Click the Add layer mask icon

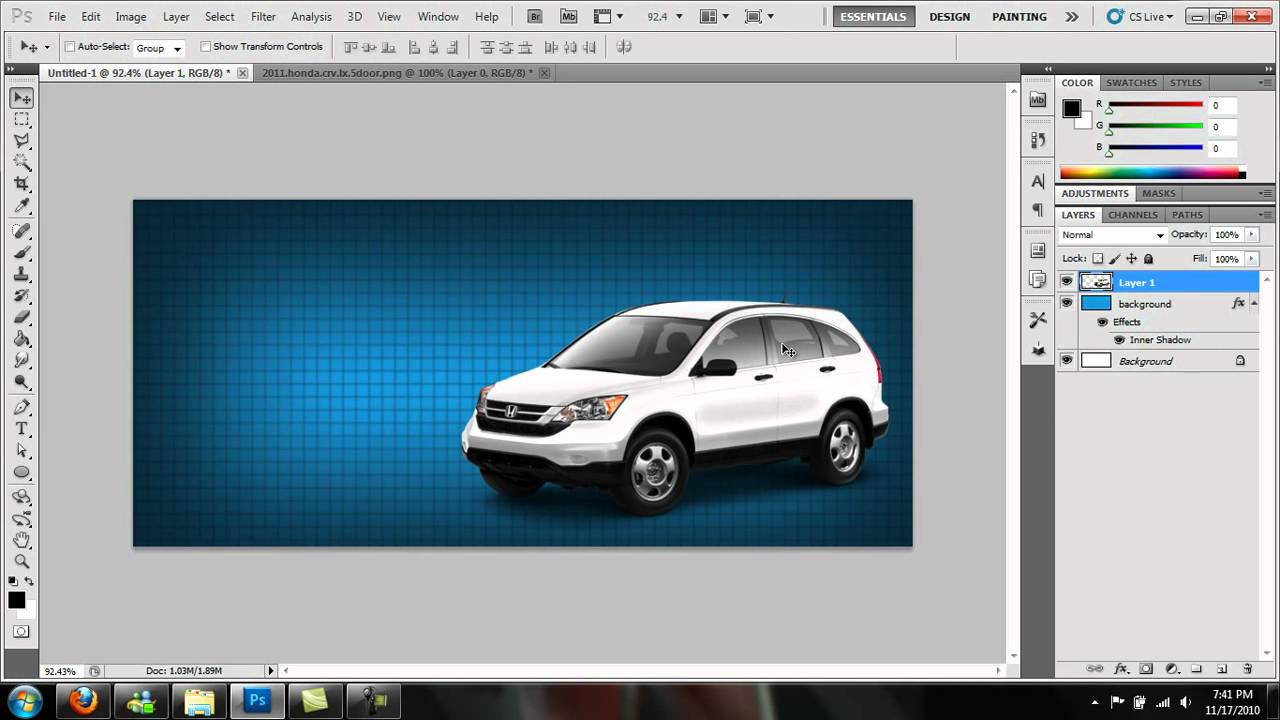pos(1146,669)
